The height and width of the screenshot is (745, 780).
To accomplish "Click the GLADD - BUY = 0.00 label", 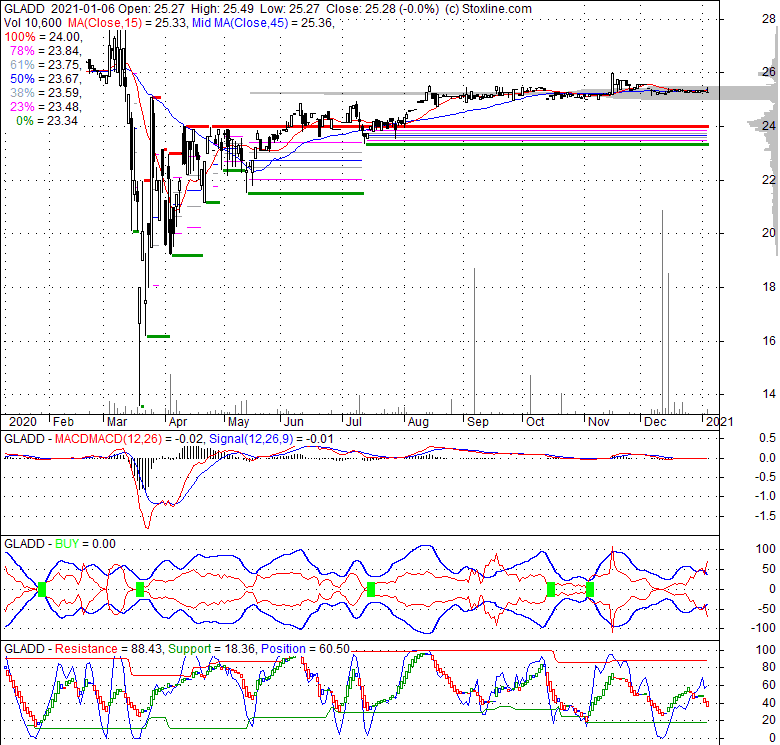I will pos(60,544).
